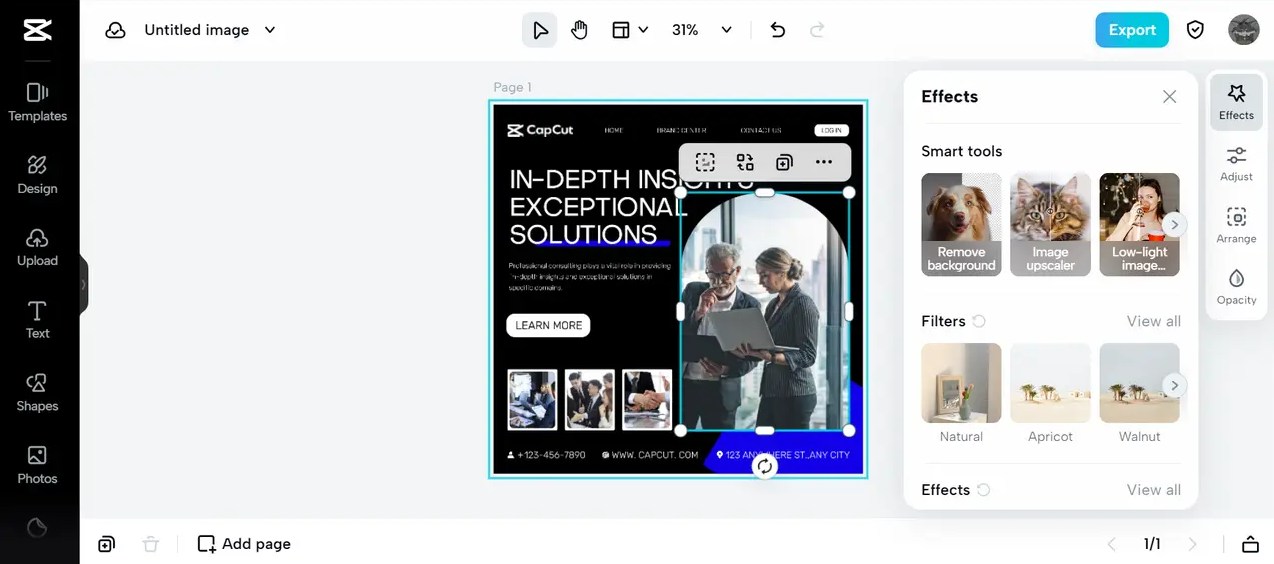
Task: Undo the last action
Action: (x=778, y=30)
